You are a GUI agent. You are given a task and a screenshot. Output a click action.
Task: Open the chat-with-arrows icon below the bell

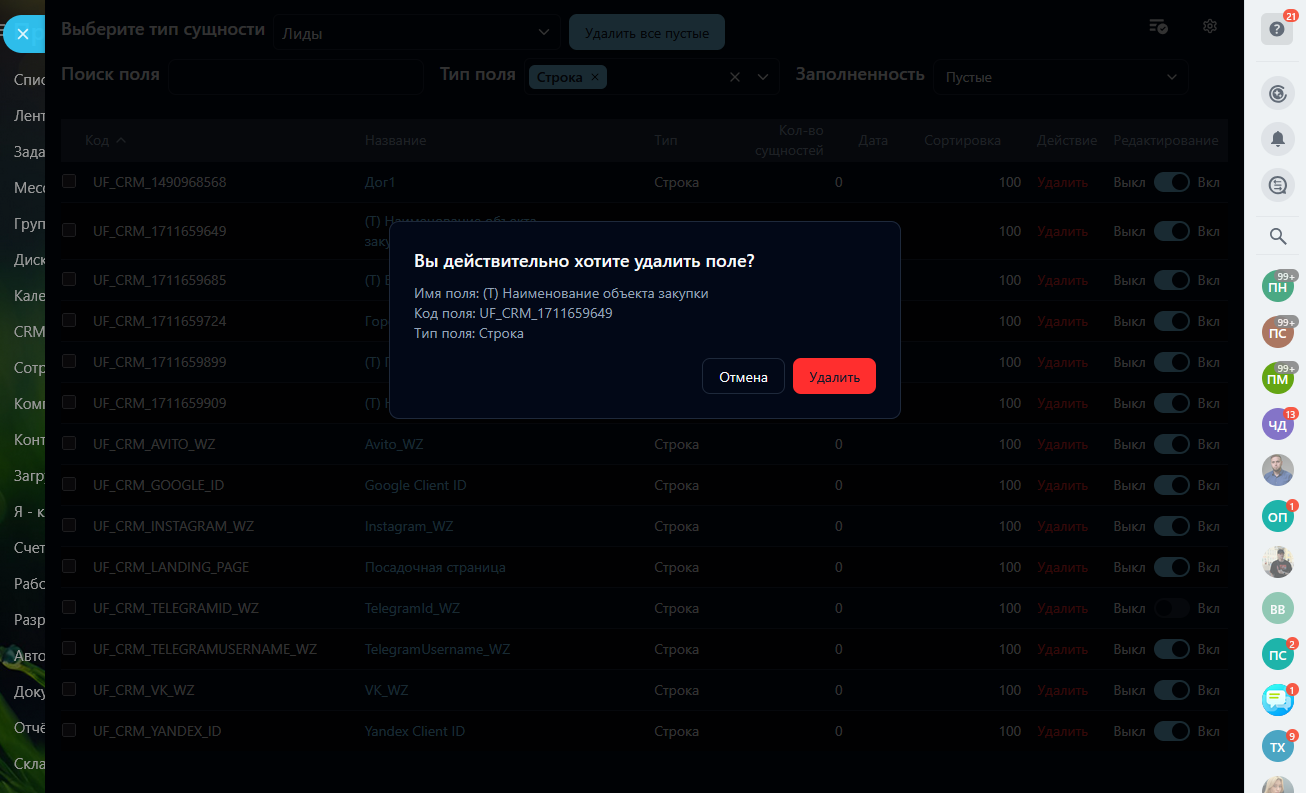point(1277,185)
